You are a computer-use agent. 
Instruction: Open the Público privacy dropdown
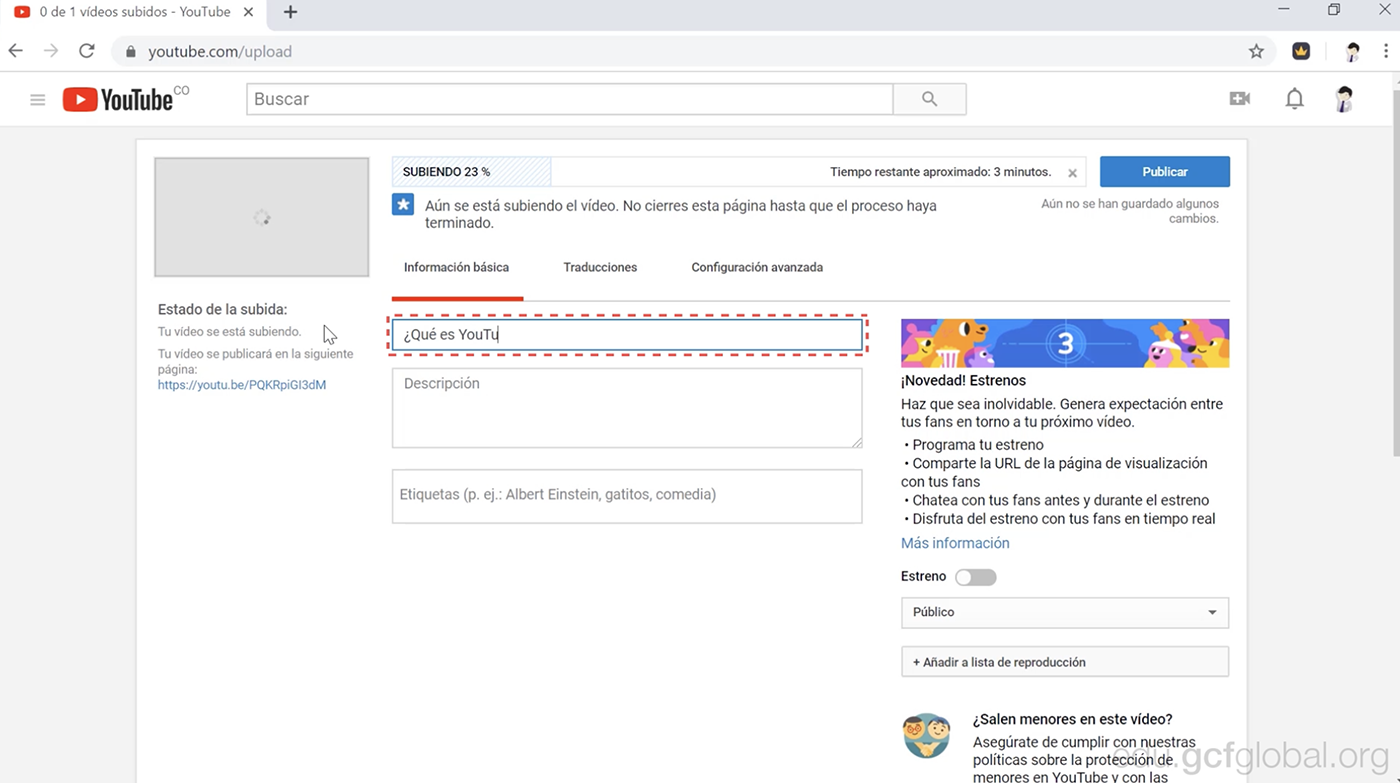tap(1065, 612)
